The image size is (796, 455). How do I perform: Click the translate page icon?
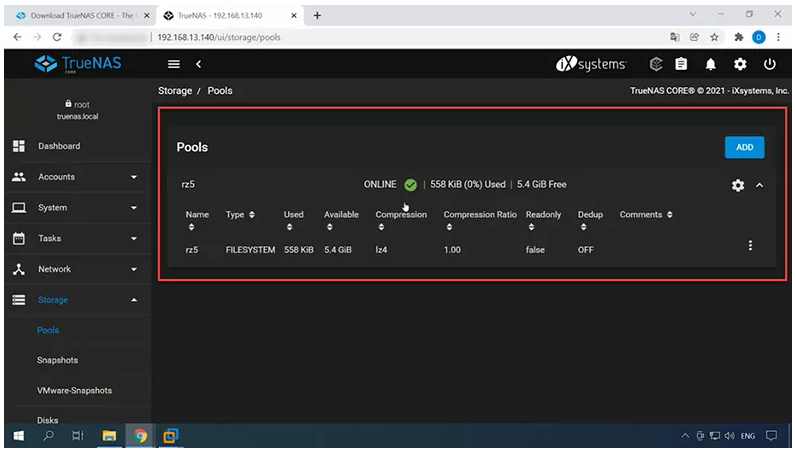click(x=675, y=37)
